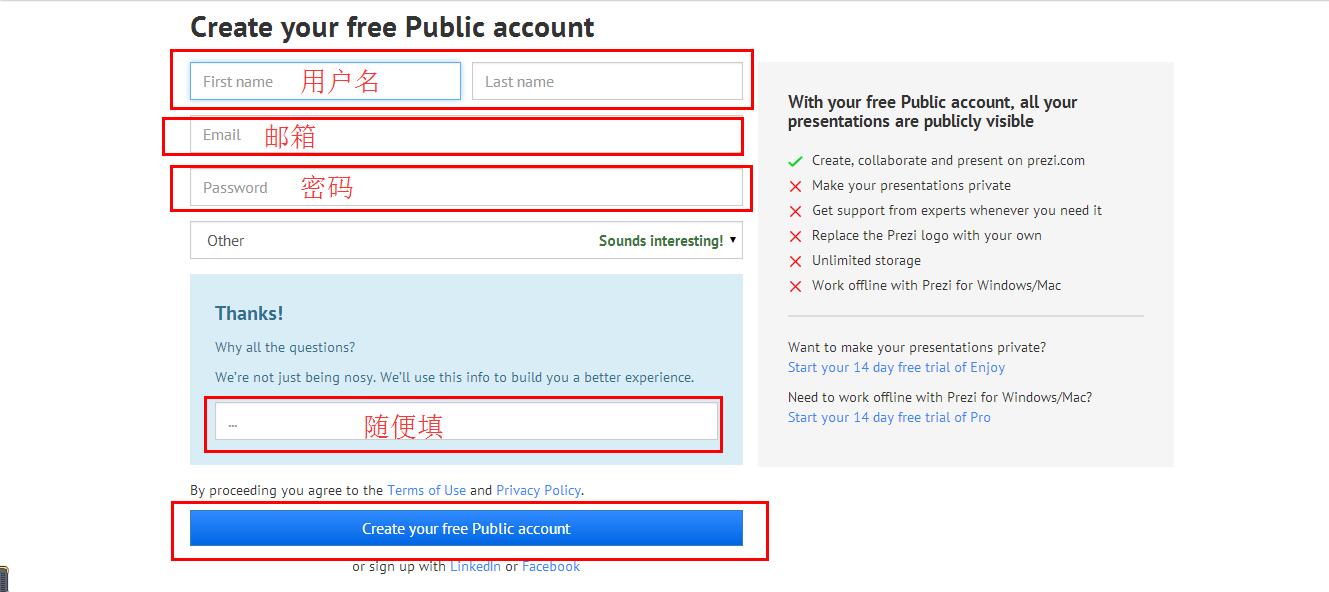The height and width of the screenshot is (592, 1329).
Task: Click green checkmark beside Create, collaborate and present
Action: pos(795,161)
